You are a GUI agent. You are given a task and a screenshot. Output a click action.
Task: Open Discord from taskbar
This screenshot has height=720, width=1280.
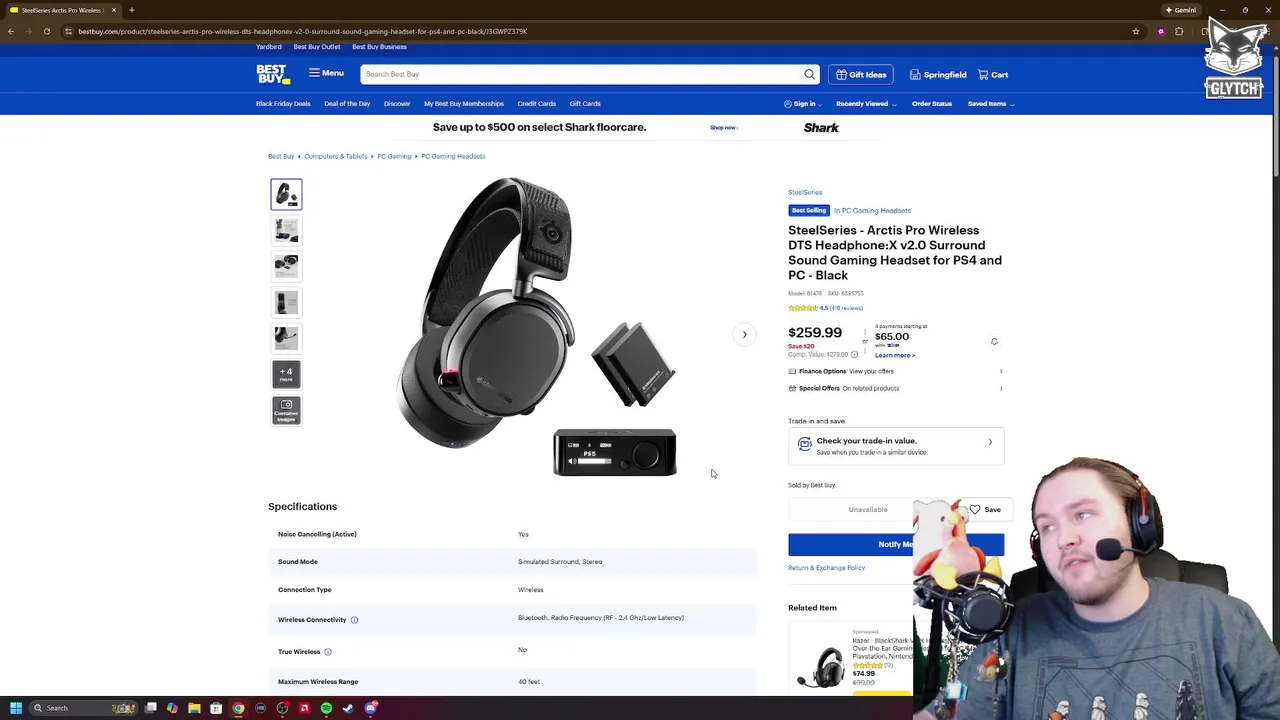click(371, 708)
